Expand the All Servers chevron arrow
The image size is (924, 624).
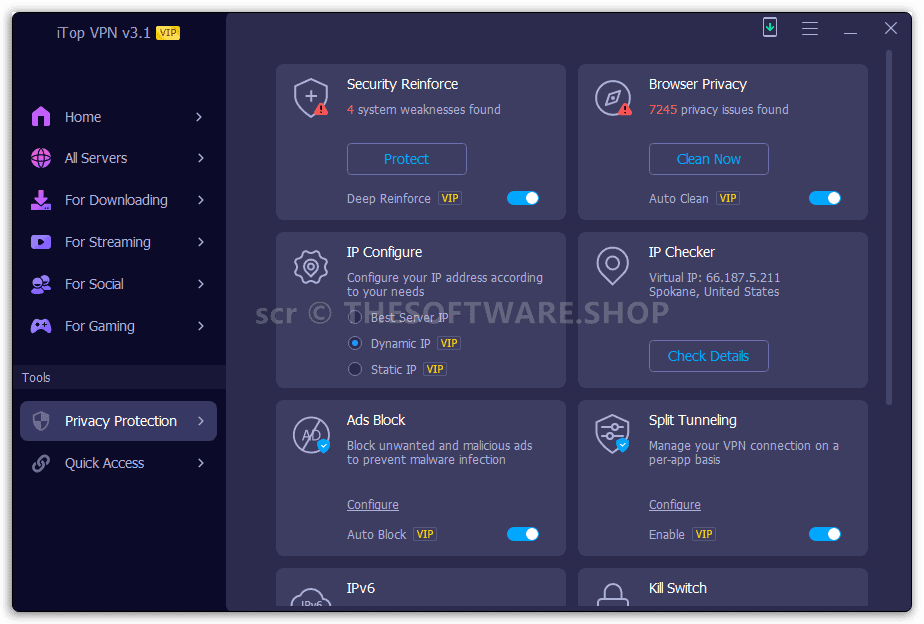(x=201, y=158)
